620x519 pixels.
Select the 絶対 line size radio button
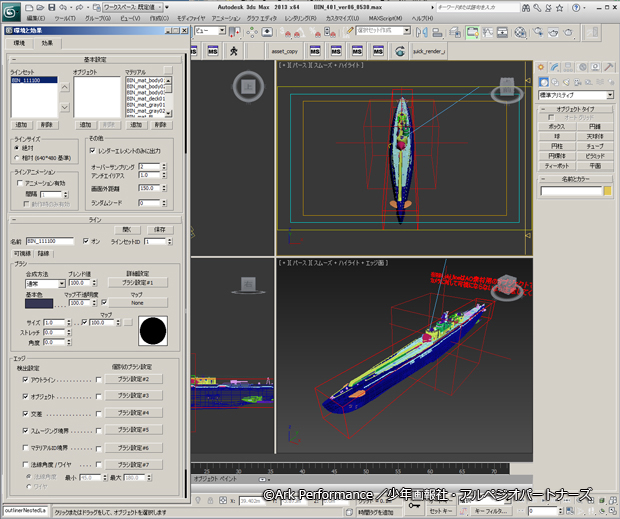click(x=17, y=148)
